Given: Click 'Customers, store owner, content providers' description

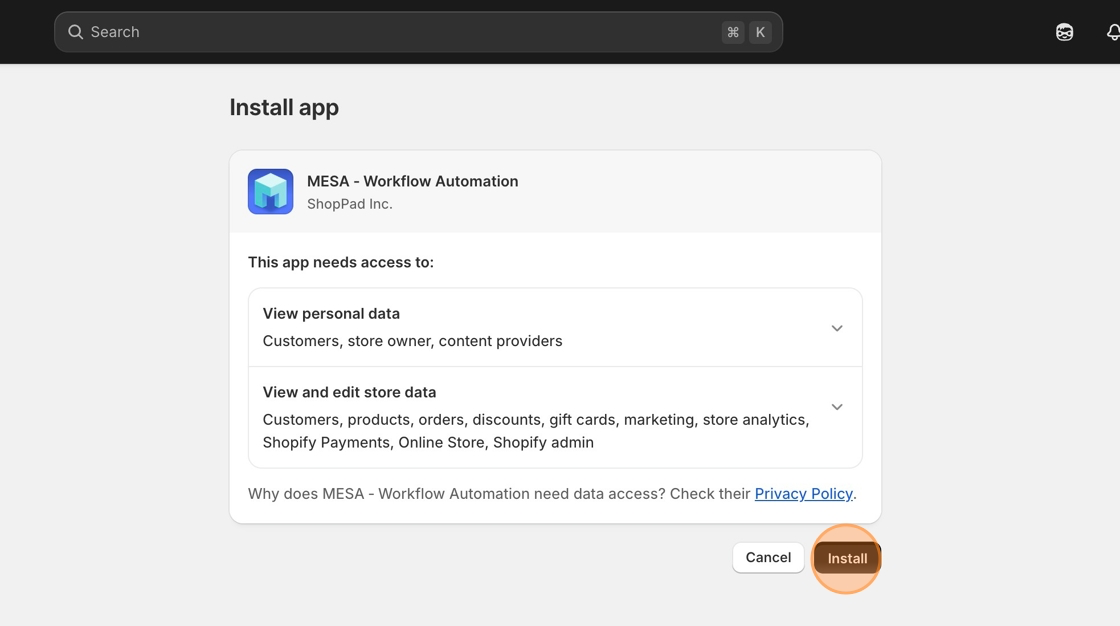Looking at the screenshot, I should pos(412,341).
